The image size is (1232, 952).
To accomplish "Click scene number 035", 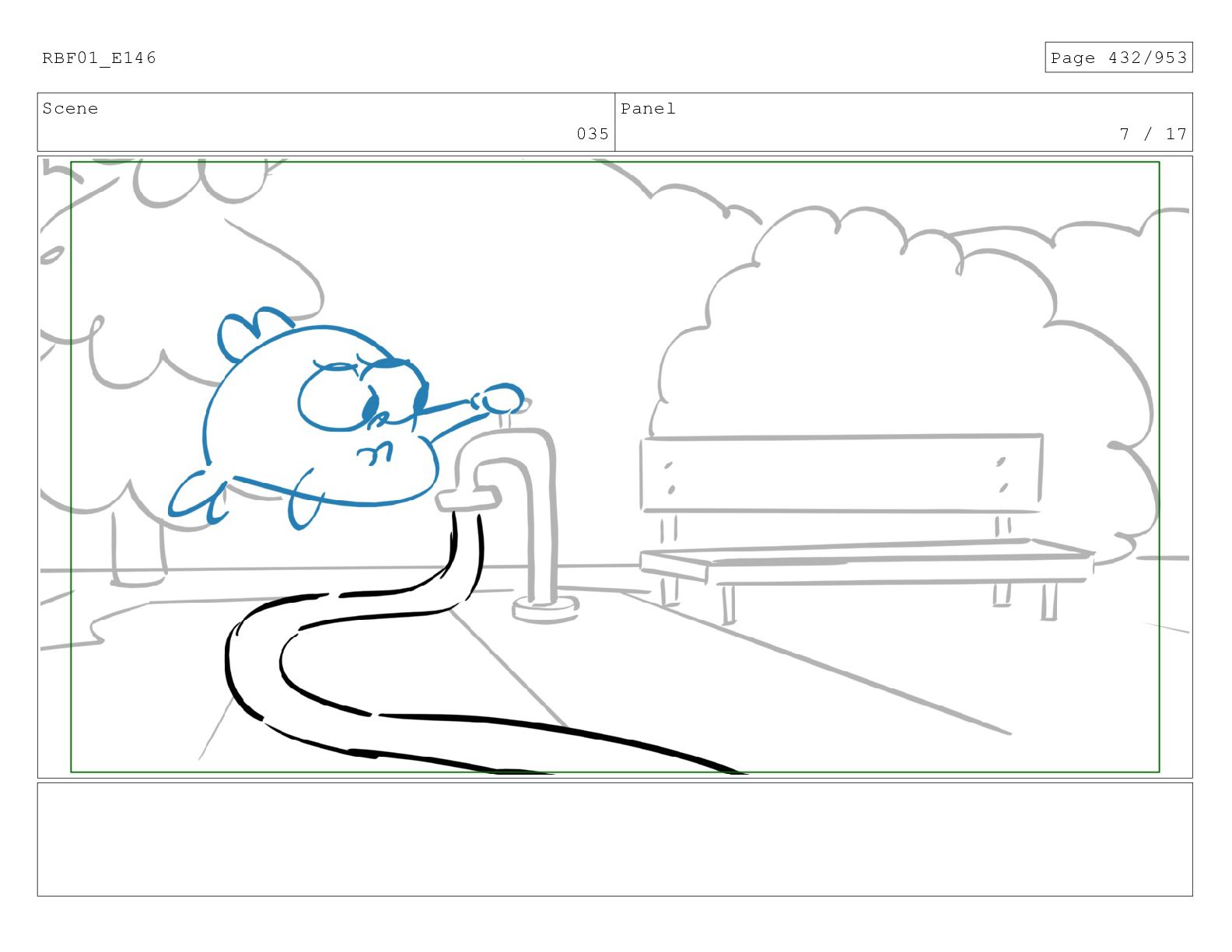I will 593,134.
